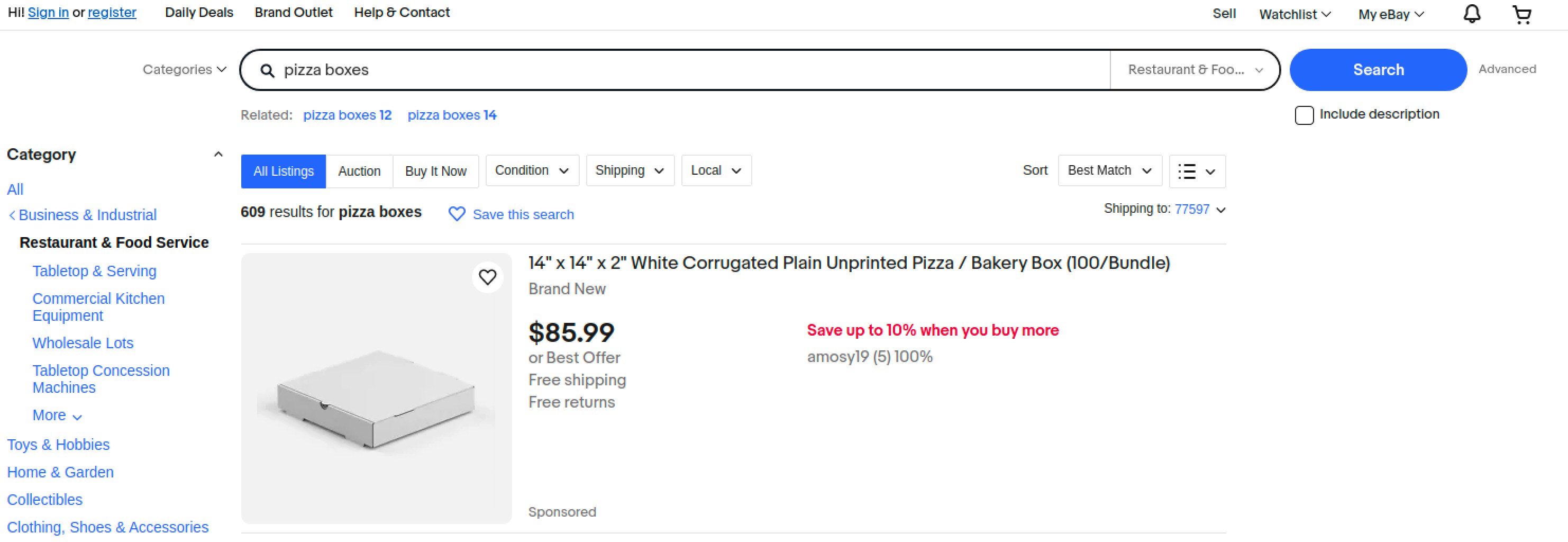Open the list view options icon
Image resolution: width=1568 pixels, height=542 pixels.
coord(1197,171)
